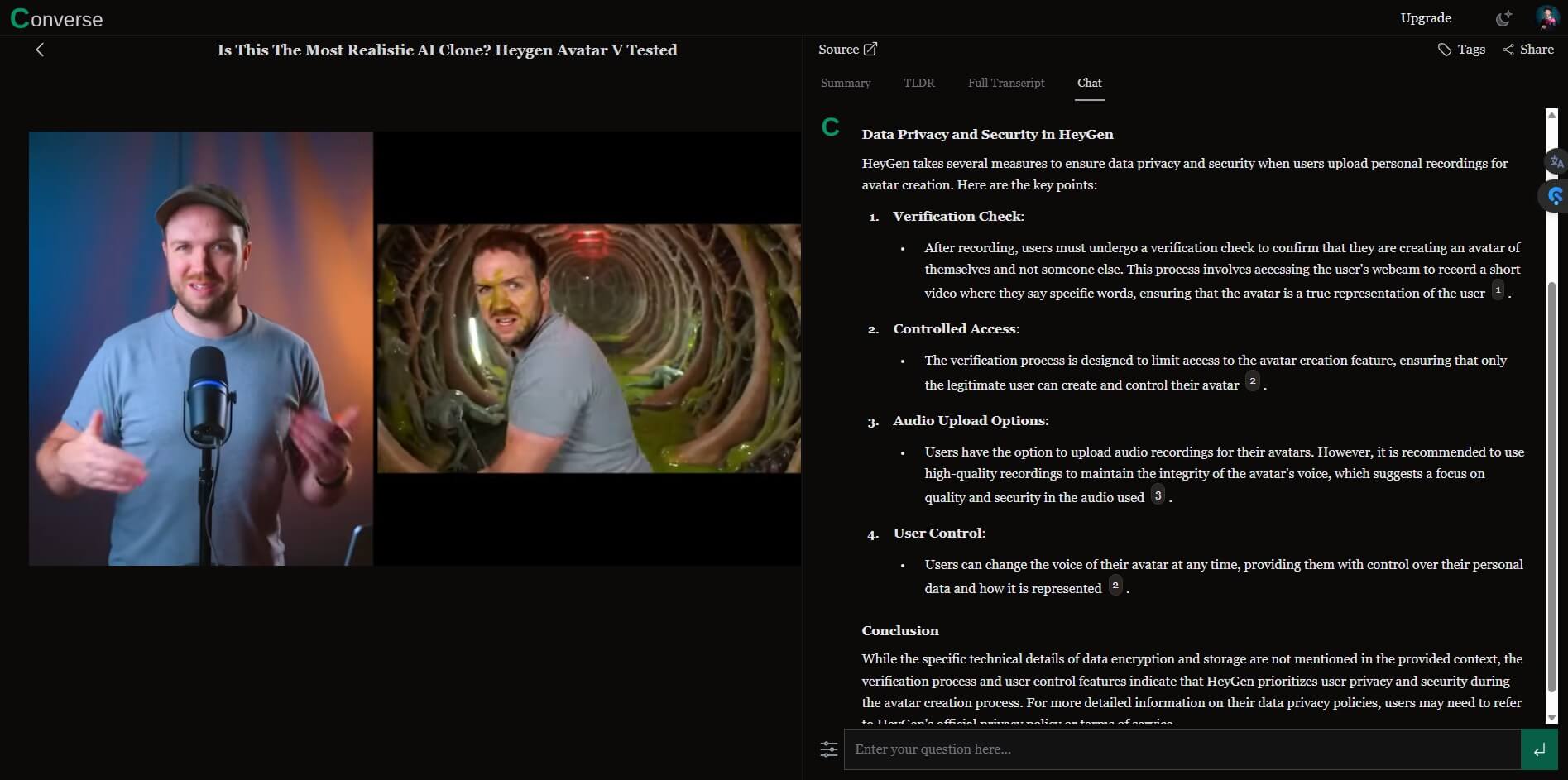Toggle dark mode with the moon icon
This screenshot has width=1568, height=780.
coord(1503,18)
